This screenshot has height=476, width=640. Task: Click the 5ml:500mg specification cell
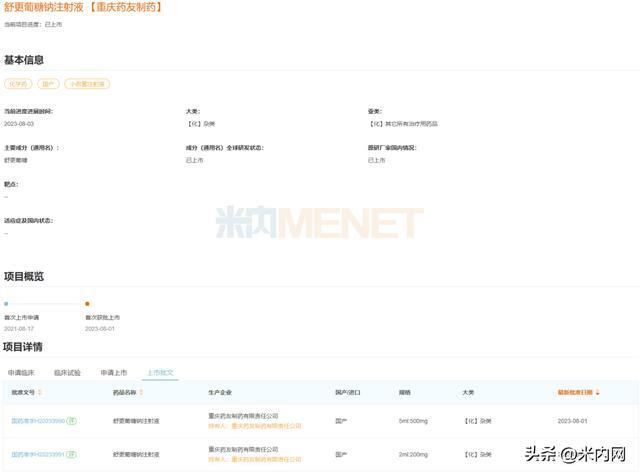coord(413,421)
